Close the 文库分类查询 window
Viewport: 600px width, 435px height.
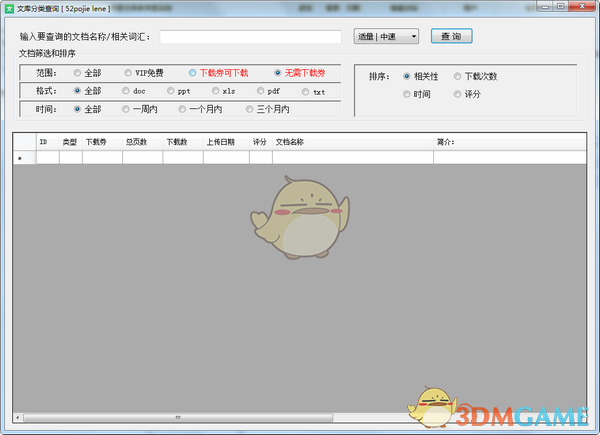[582, 6]
